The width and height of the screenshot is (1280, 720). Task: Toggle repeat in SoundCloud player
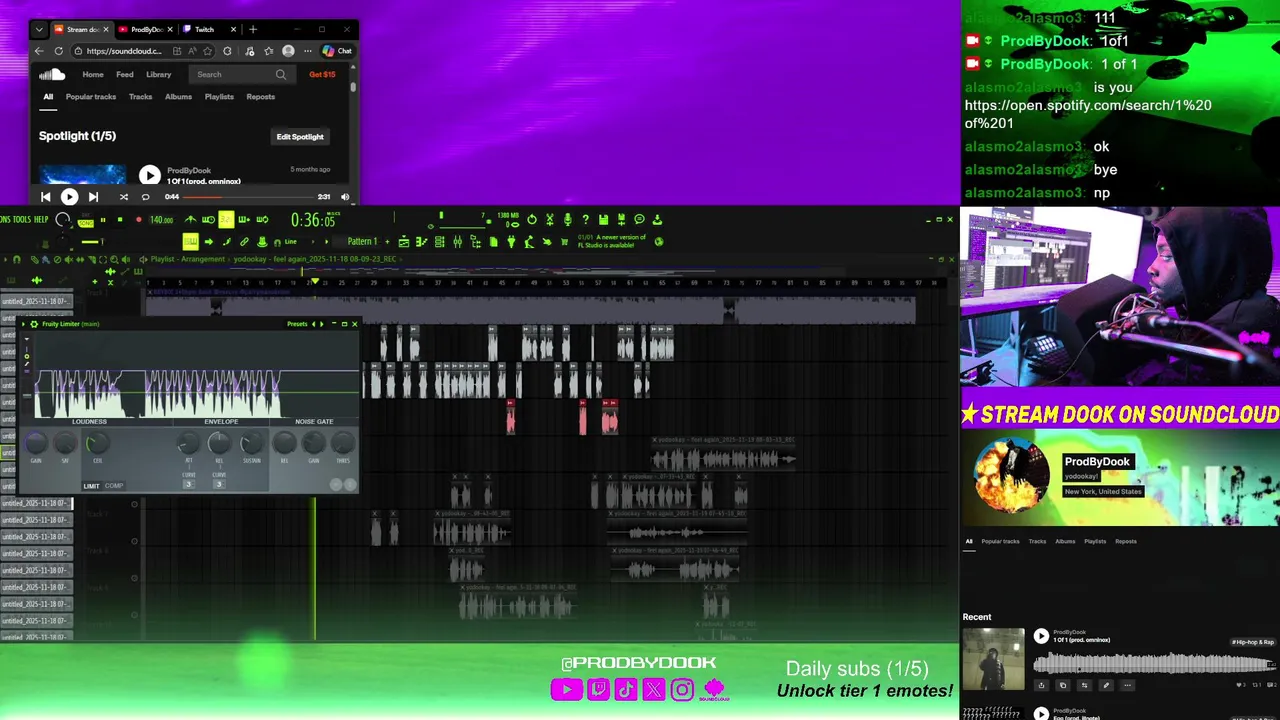click(x=146, y=197)
